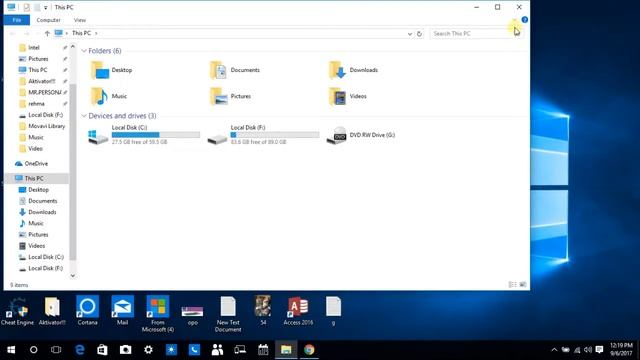Screen dimensions: 640x360
Task: Select the desktop file named g
Action: pyautogui.click(x=333, y=311)
